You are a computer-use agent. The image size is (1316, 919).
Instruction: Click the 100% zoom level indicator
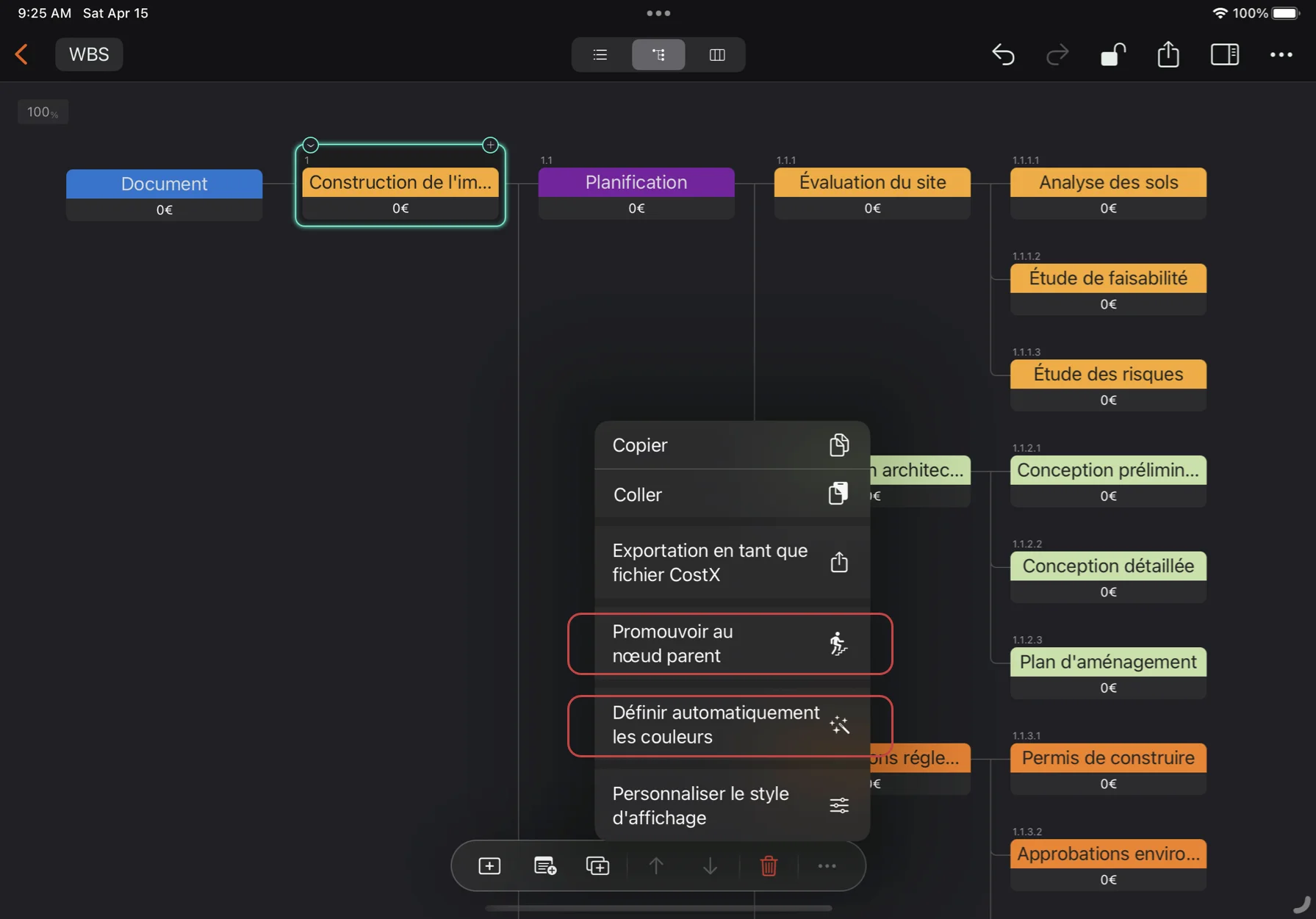[43, 112]
